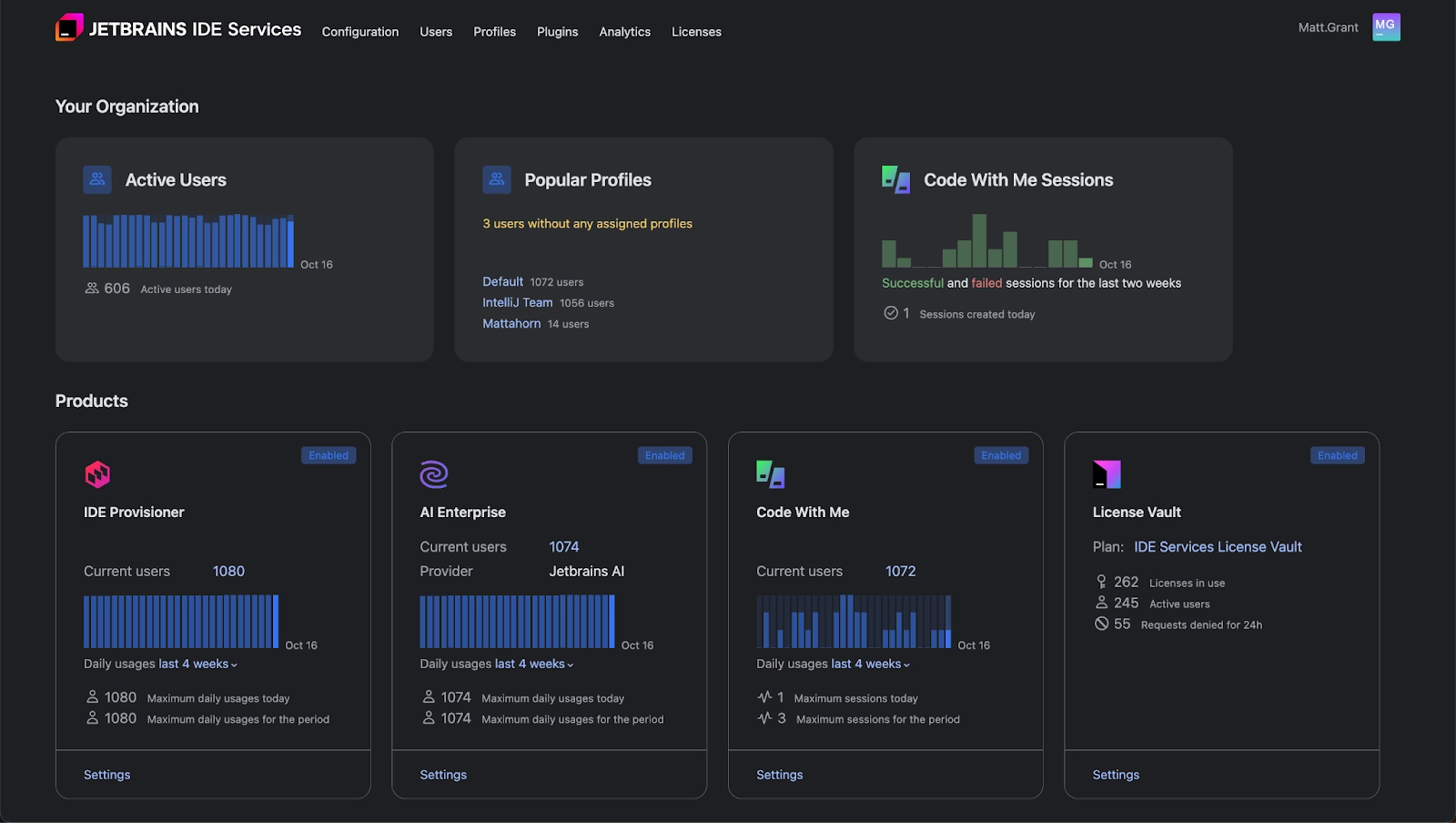Screen dimensions: 1456x823
Task: Click the Enabled badge on IDE Provisioner
Action: 329,455
